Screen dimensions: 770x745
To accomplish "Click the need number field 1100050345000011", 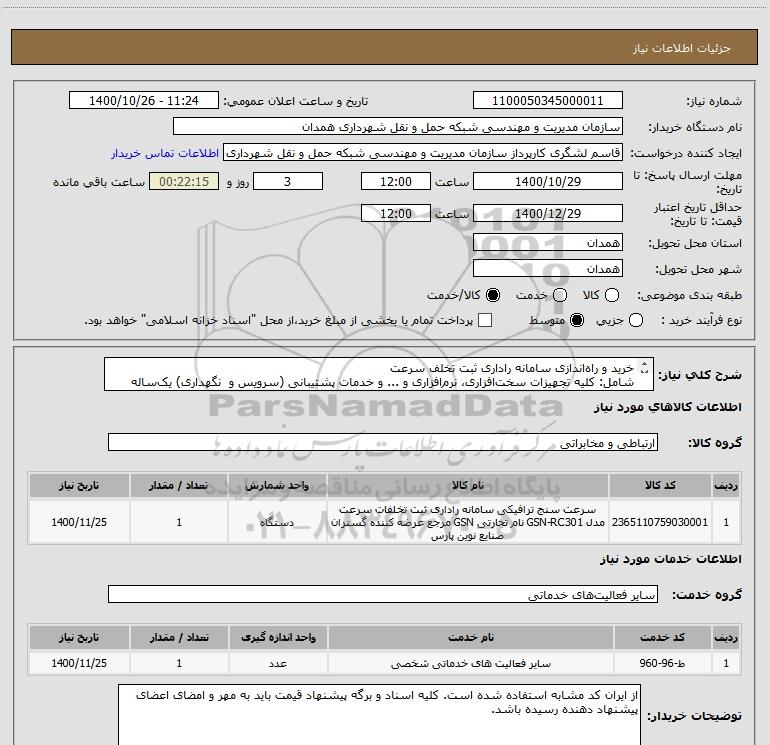I will point(548,101).
